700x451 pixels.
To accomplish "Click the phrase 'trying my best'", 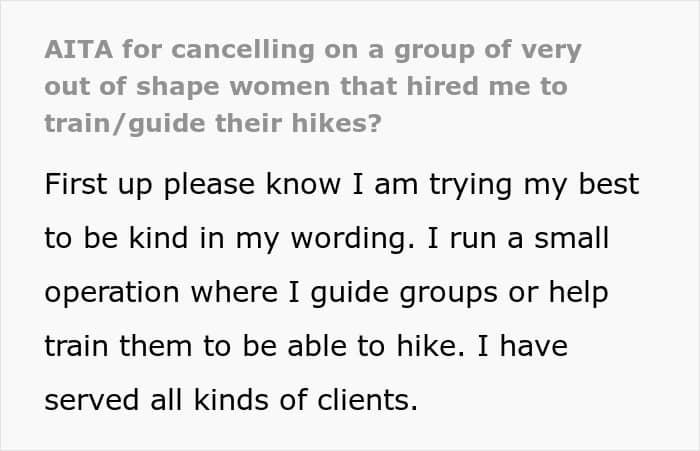I will 534,184.
